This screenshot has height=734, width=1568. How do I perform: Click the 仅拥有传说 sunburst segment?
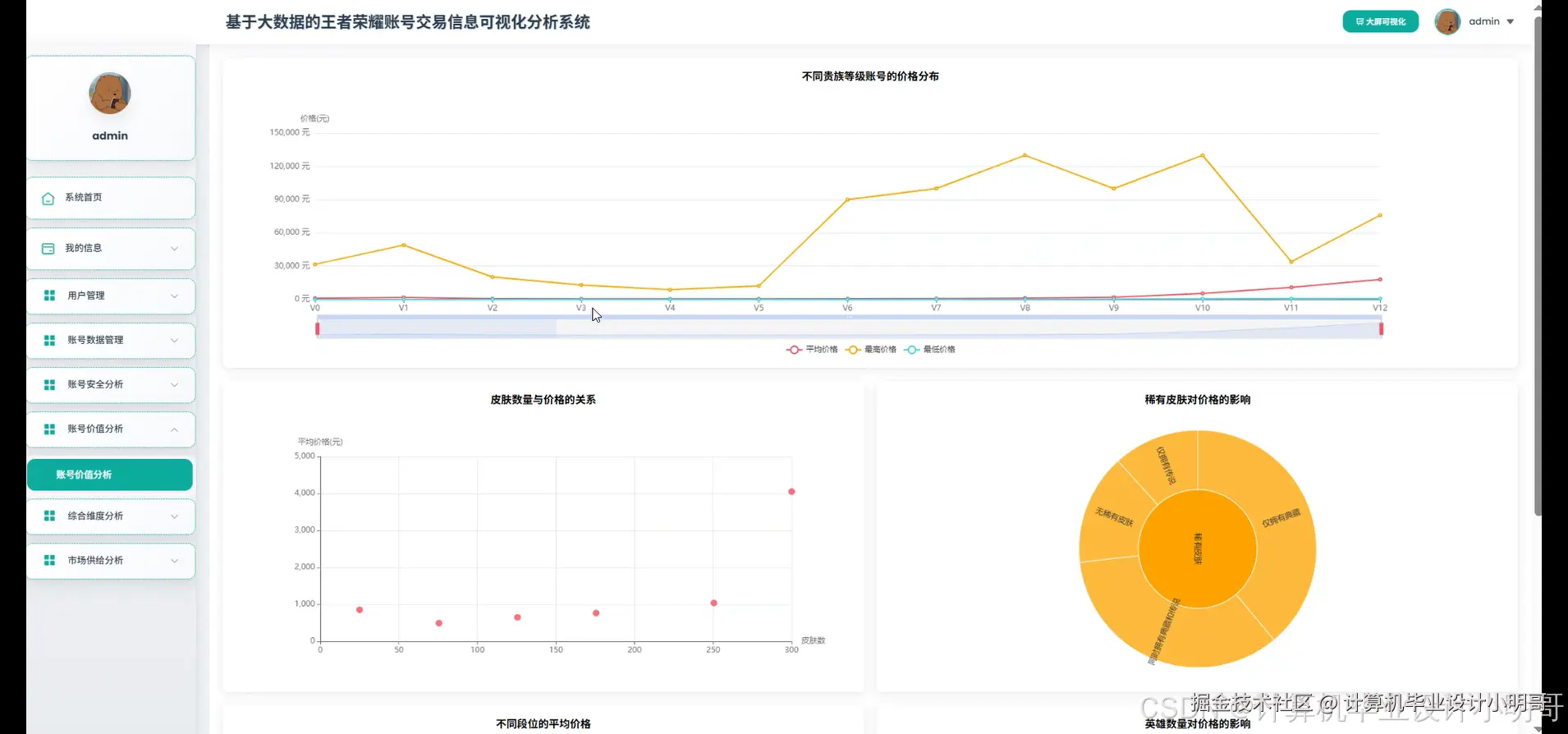click(1166, 465)
